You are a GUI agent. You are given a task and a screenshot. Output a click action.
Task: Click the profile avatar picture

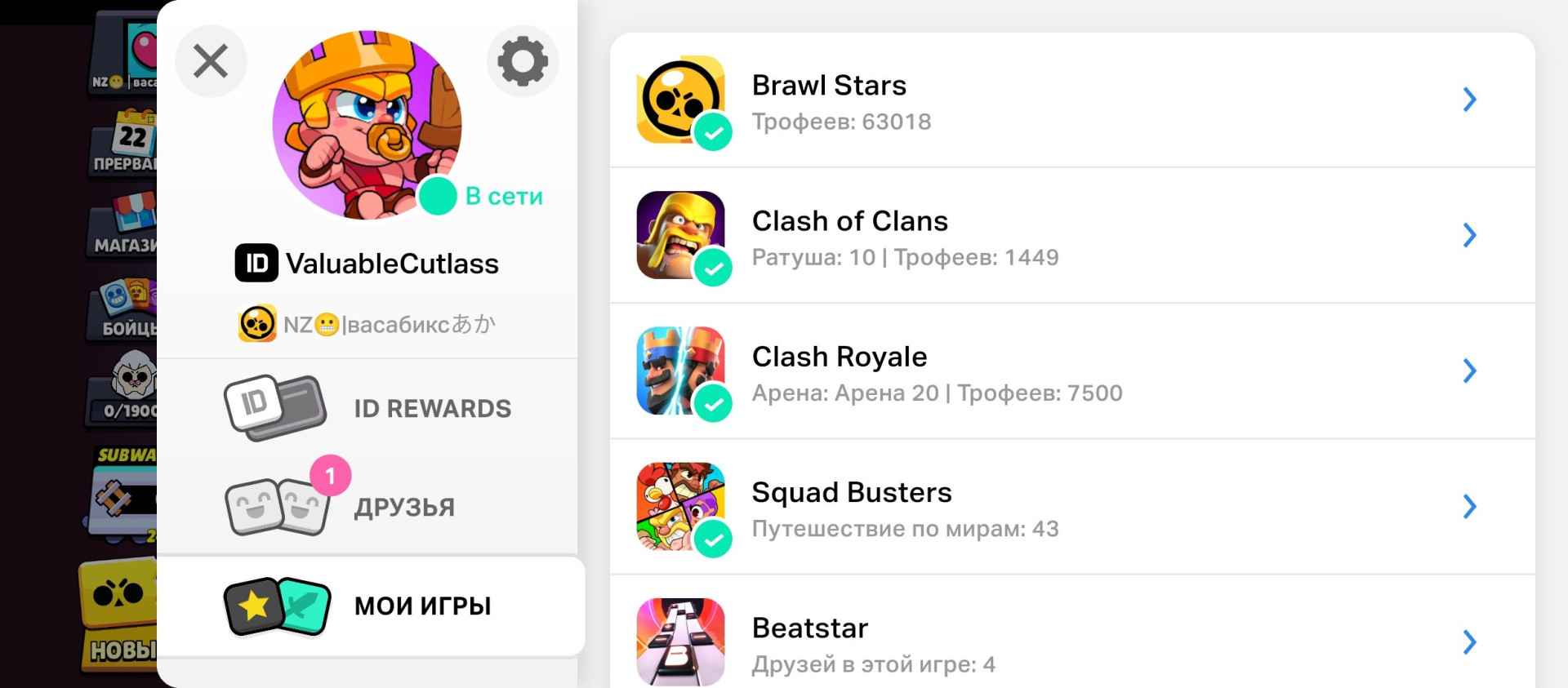tap(367, 125)
